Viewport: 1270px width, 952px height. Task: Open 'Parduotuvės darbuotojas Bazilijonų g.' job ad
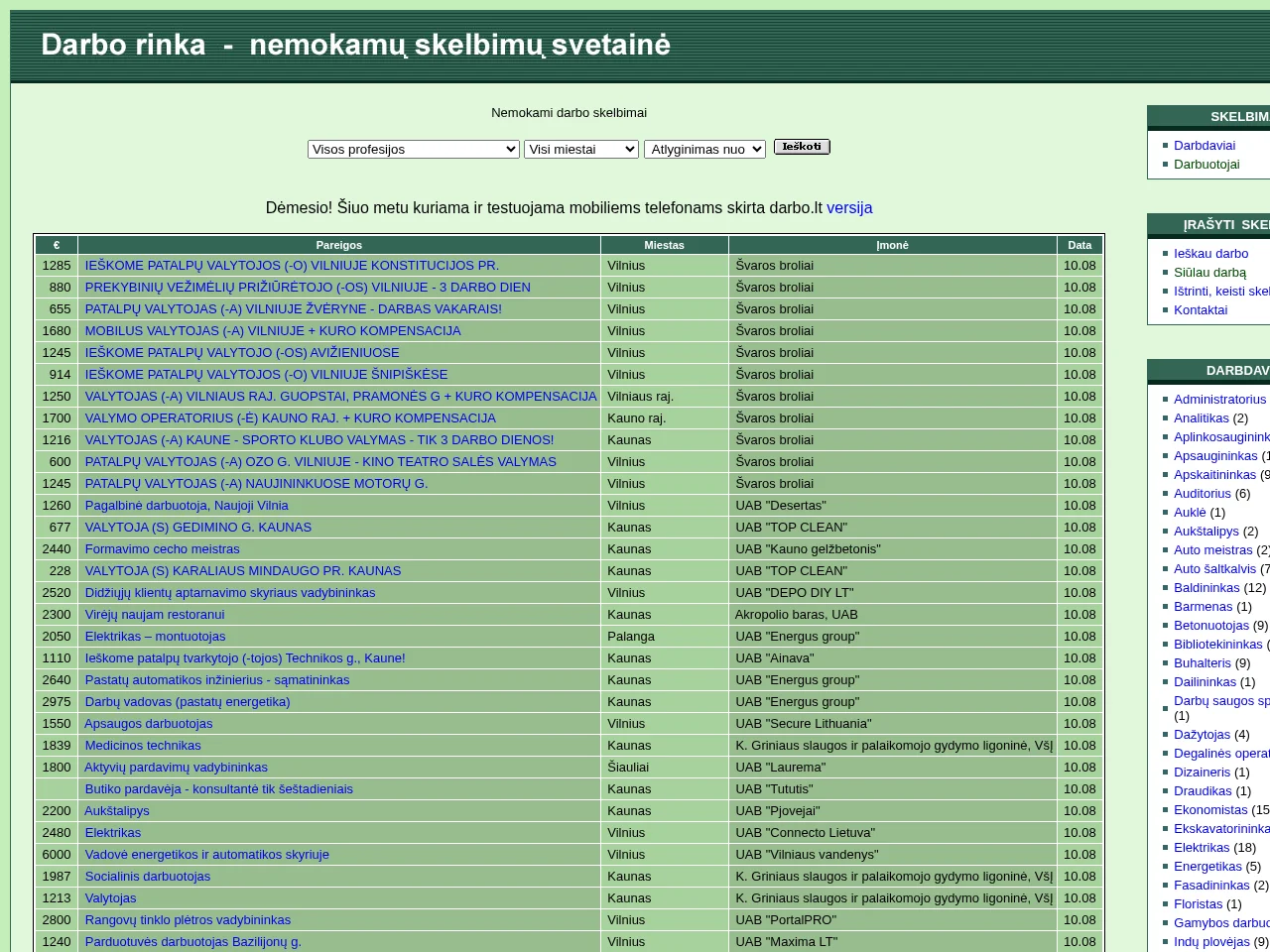click(x=193, y=942)
